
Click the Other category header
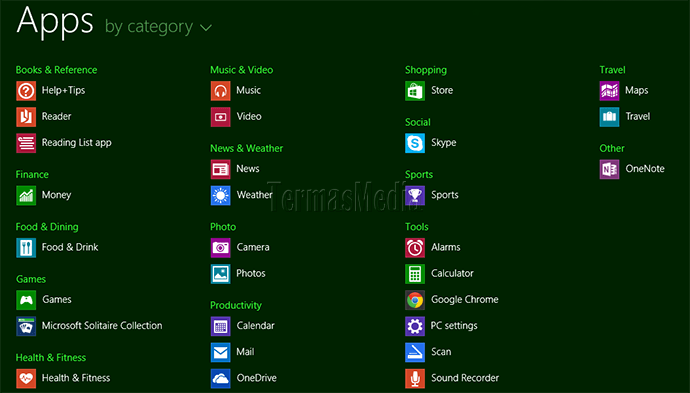point(612,149)
